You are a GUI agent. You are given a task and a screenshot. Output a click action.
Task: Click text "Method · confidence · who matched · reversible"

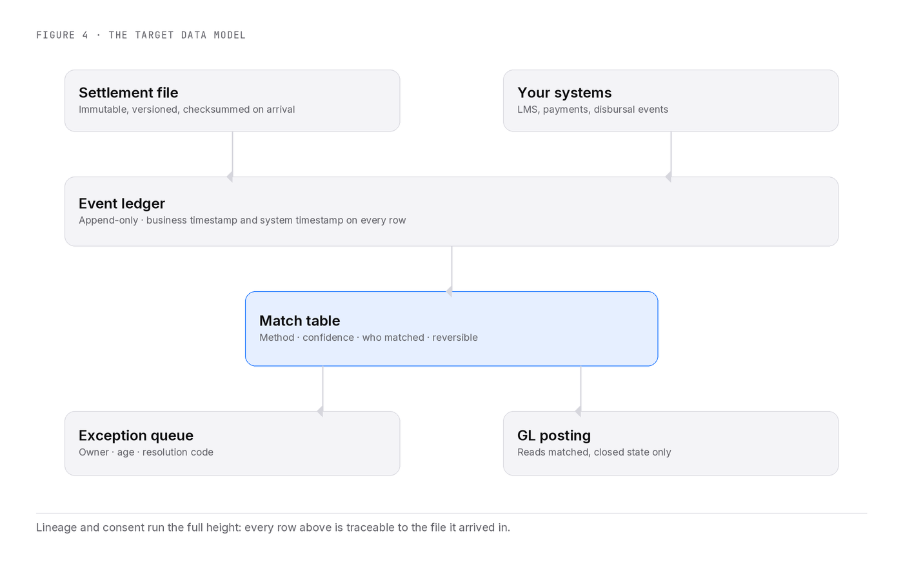coord(369,337)
